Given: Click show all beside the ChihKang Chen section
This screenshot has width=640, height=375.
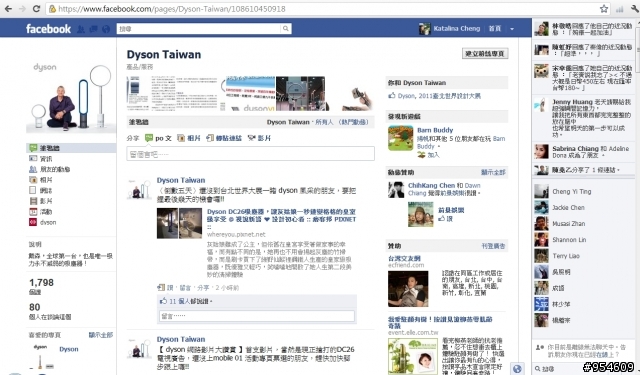Looking at the screenshot, I should click(493, 172).
